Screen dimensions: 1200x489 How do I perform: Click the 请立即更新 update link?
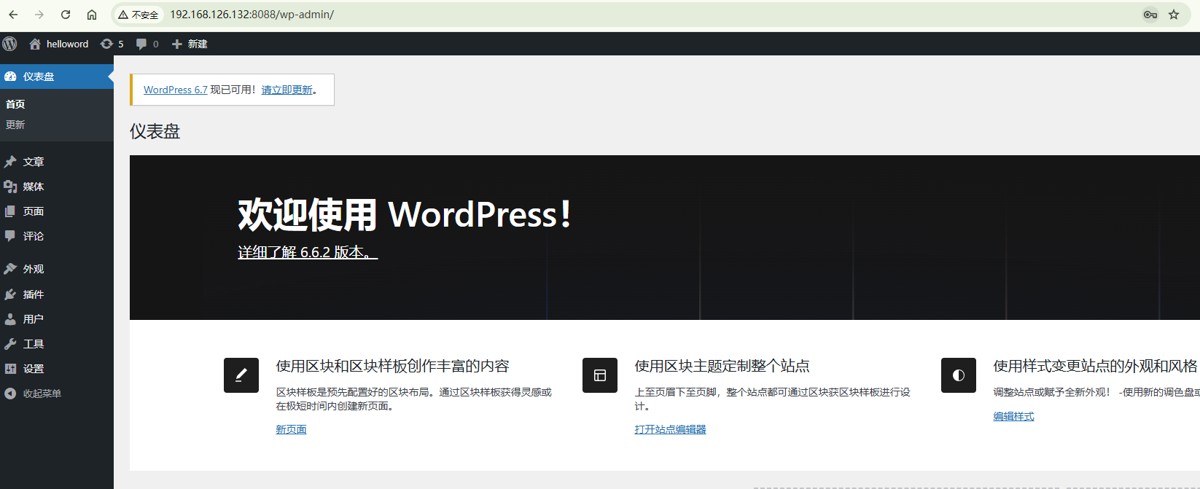point(287,90)
